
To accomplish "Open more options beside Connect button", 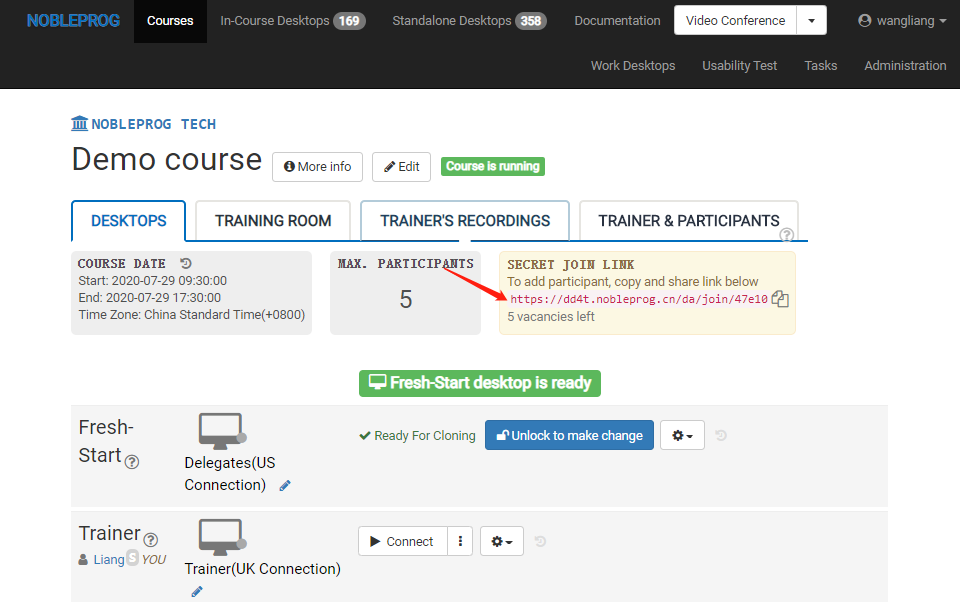I will coord(460,541).
